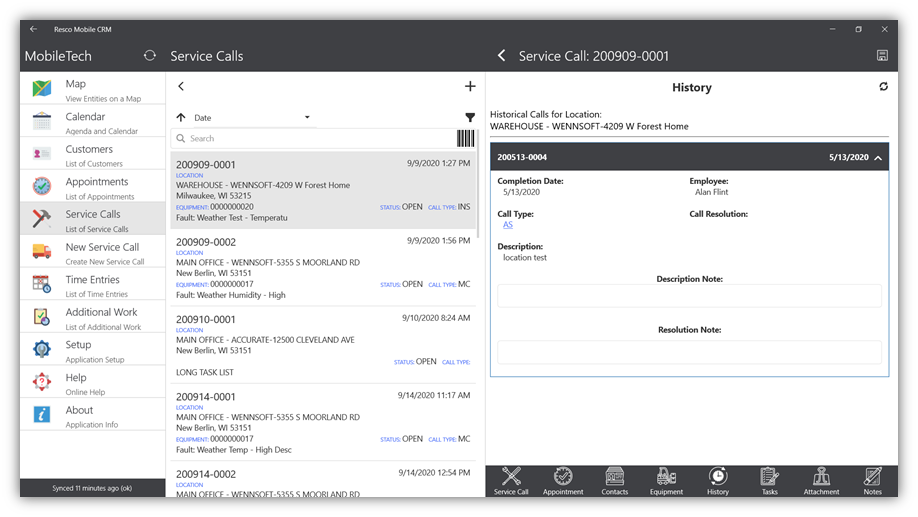Screen dimensions: 918x517
Task: Select Time Entries in sidebar
Action: click(92, 284)
